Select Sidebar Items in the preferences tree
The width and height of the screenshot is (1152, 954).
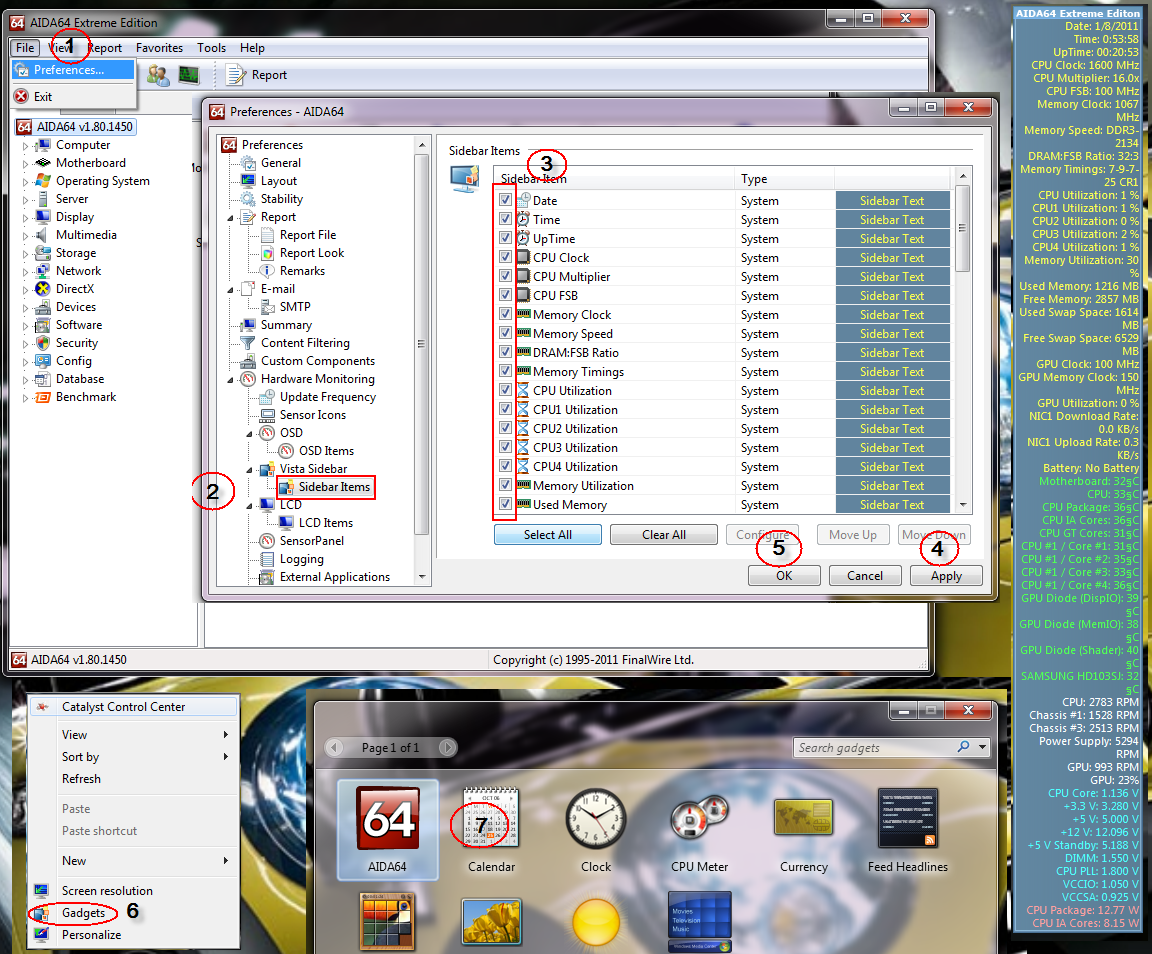pos(334,487)
